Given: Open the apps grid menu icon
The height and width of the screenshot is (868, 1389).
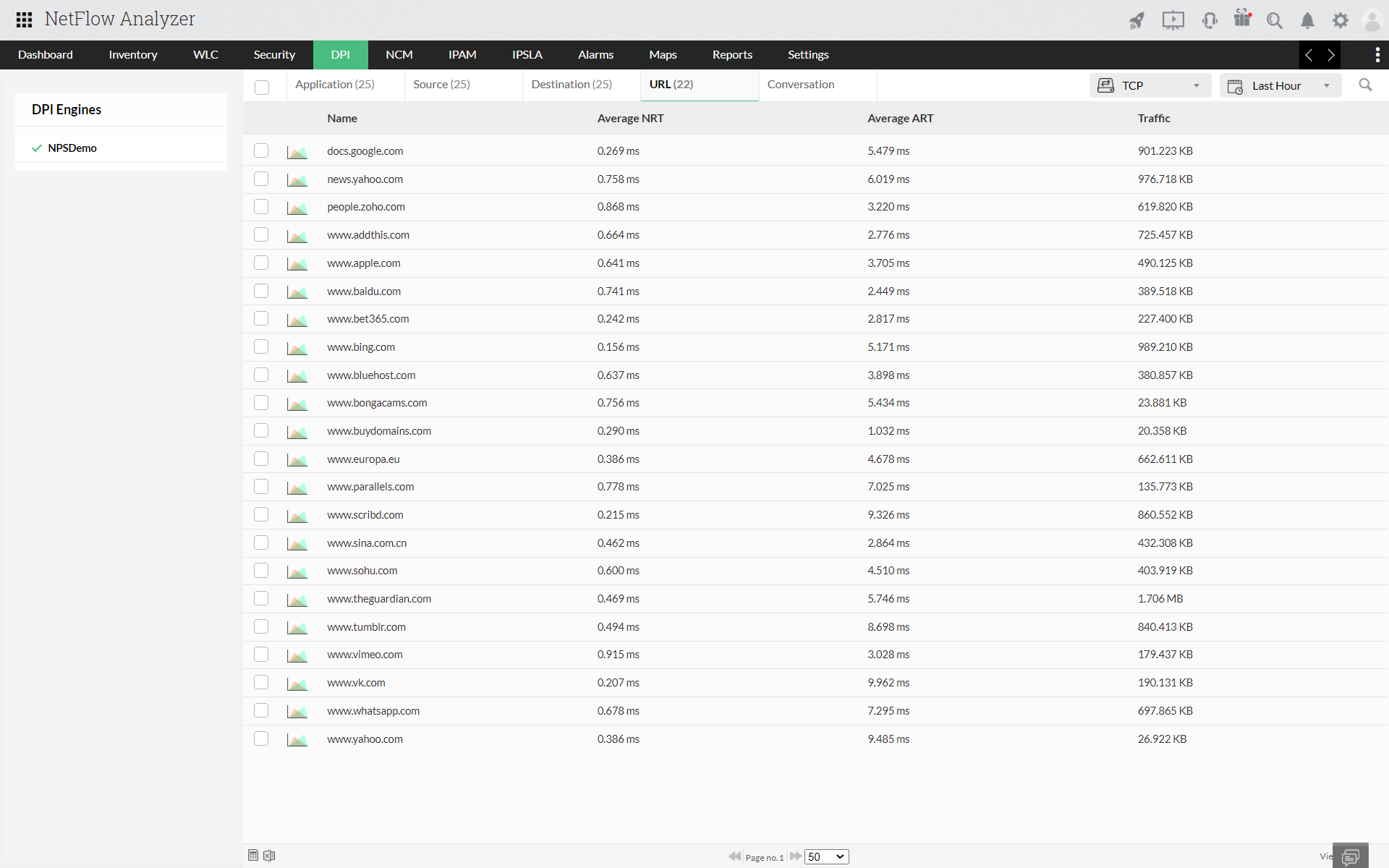Looking at the screenshot, I should click(x=24, y=20).
